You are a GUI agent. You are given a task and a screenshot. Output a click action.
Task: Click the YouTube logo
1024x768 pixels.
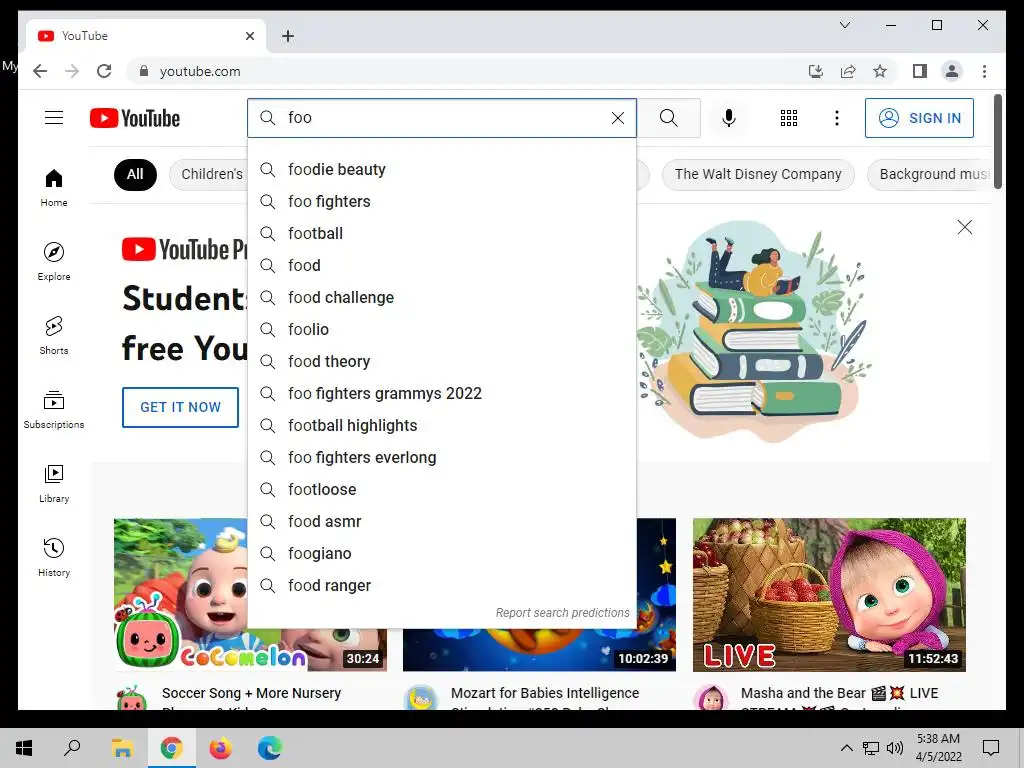click(x=135, y=118)
